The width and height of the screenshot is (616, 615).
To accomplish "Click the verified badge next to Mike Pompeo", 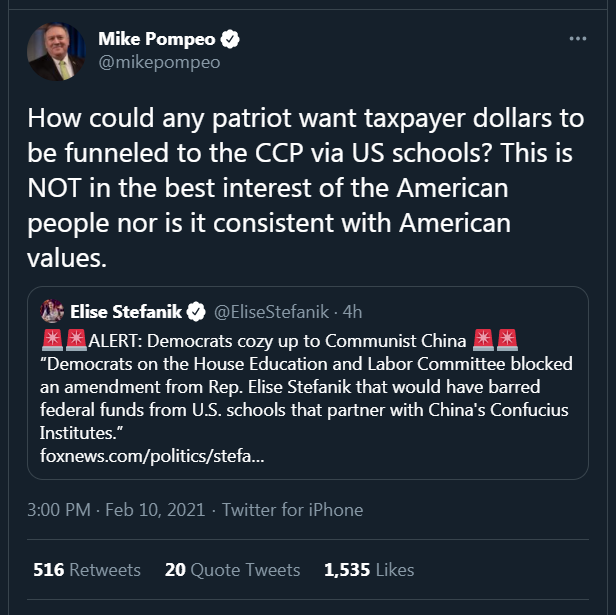I will point(230,39).
